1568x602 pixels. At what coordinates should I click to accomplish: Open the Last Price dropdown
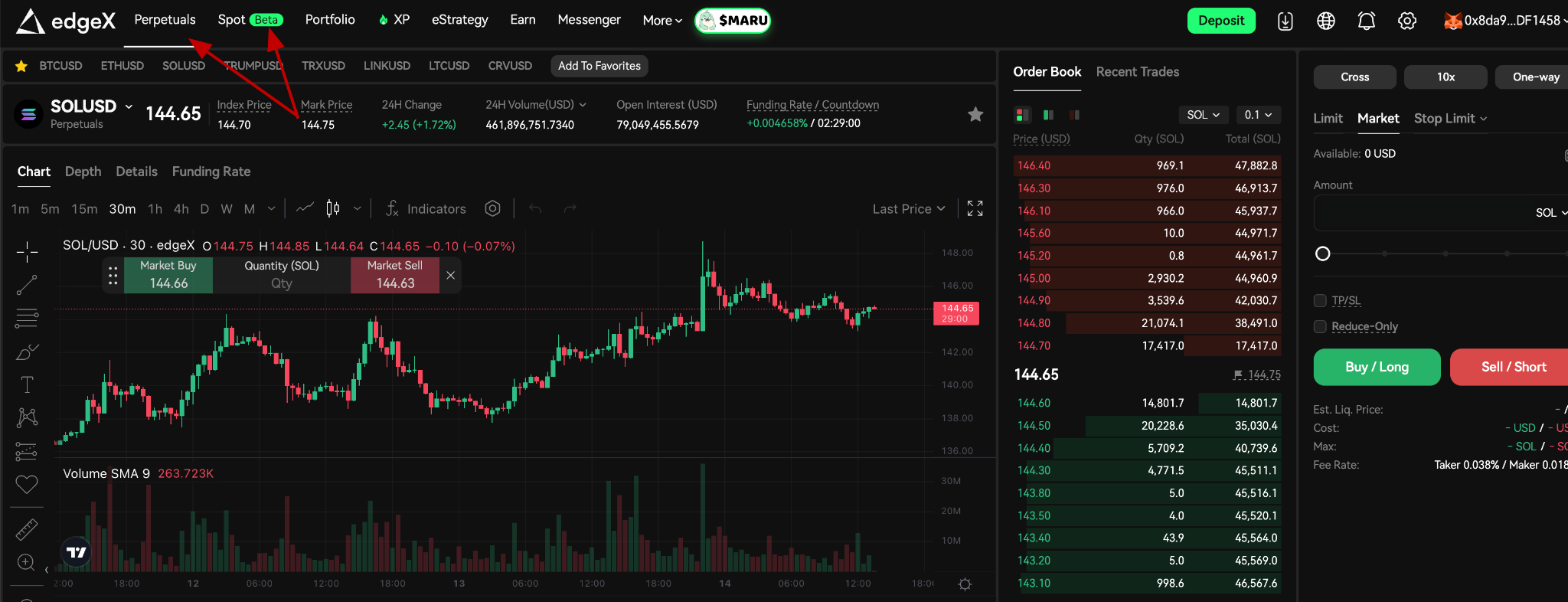pos(909,209)
